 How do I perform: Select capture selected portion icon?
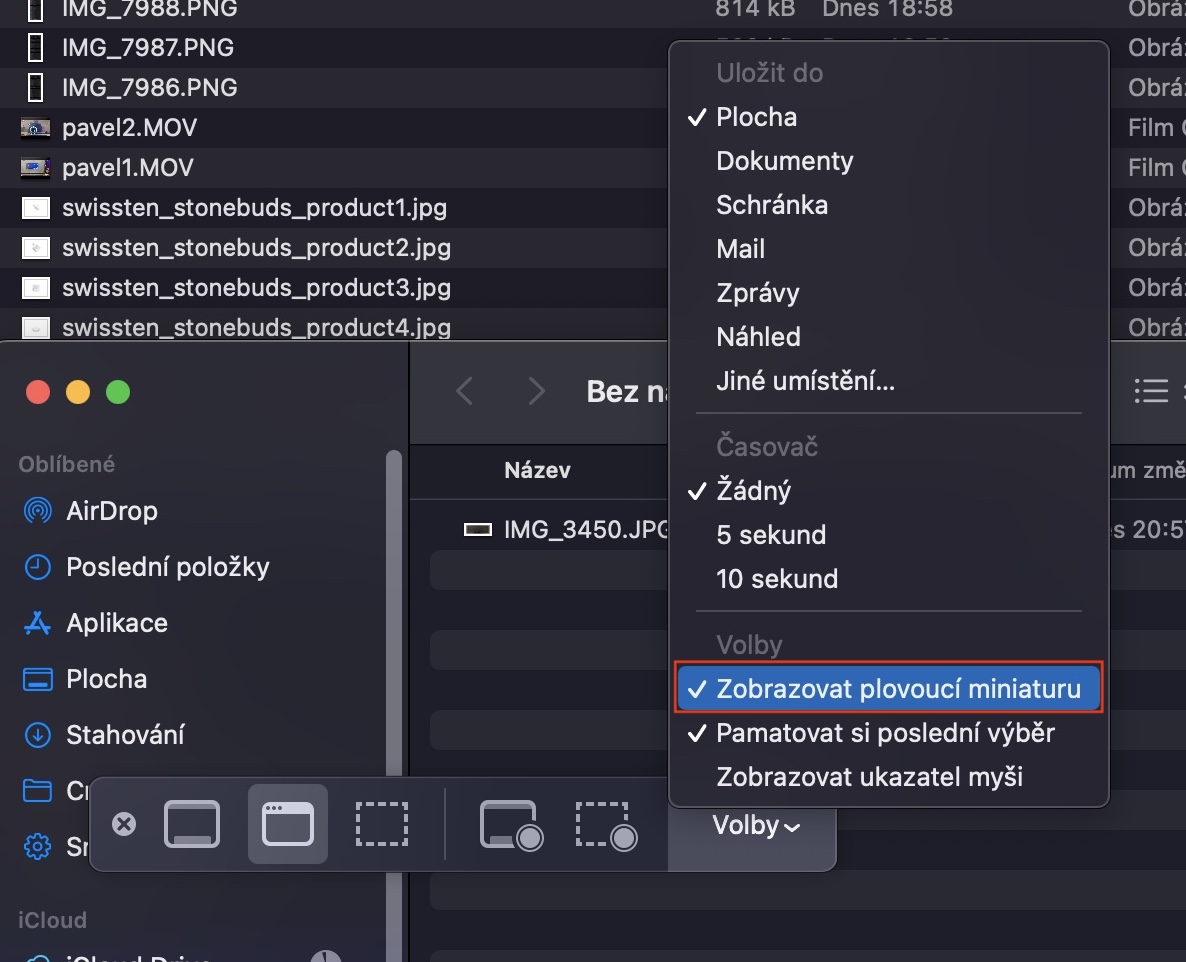pyautogui.click(x=382, y=825)
